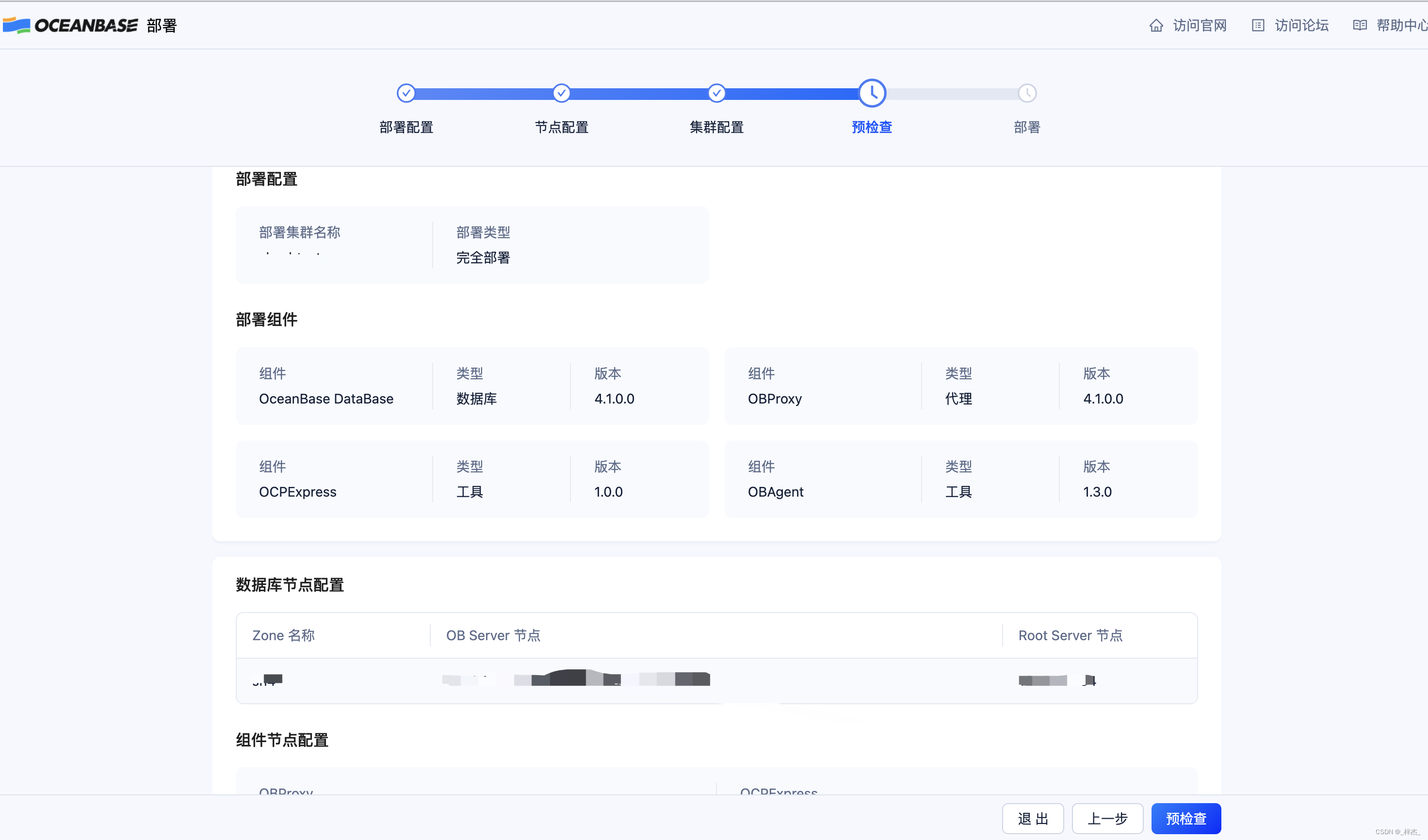1428x840 pixels.
Task: Click the final 部署 step clock icon
Action: 1027,93
